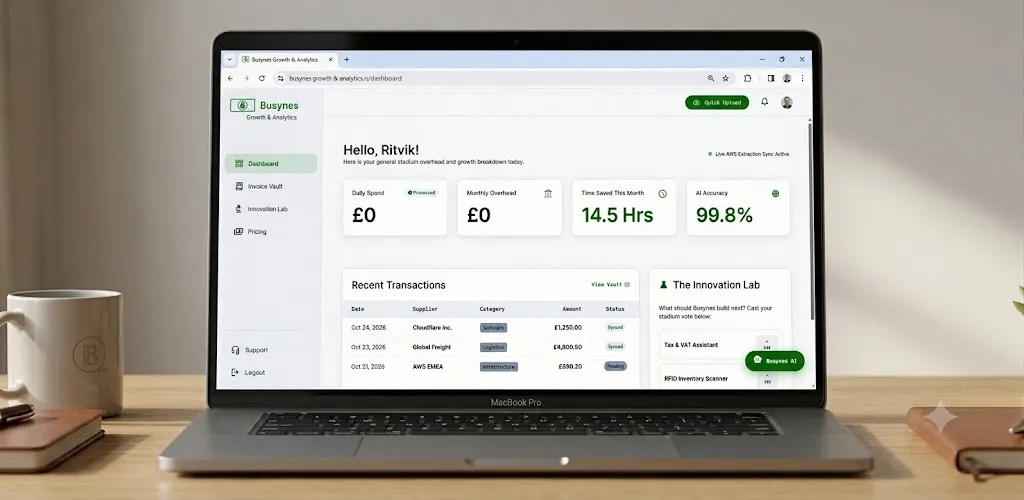Click the bank icon on Monthly Overhead card
Viewport: 1024px width, 500px height.
coord(548,193)
